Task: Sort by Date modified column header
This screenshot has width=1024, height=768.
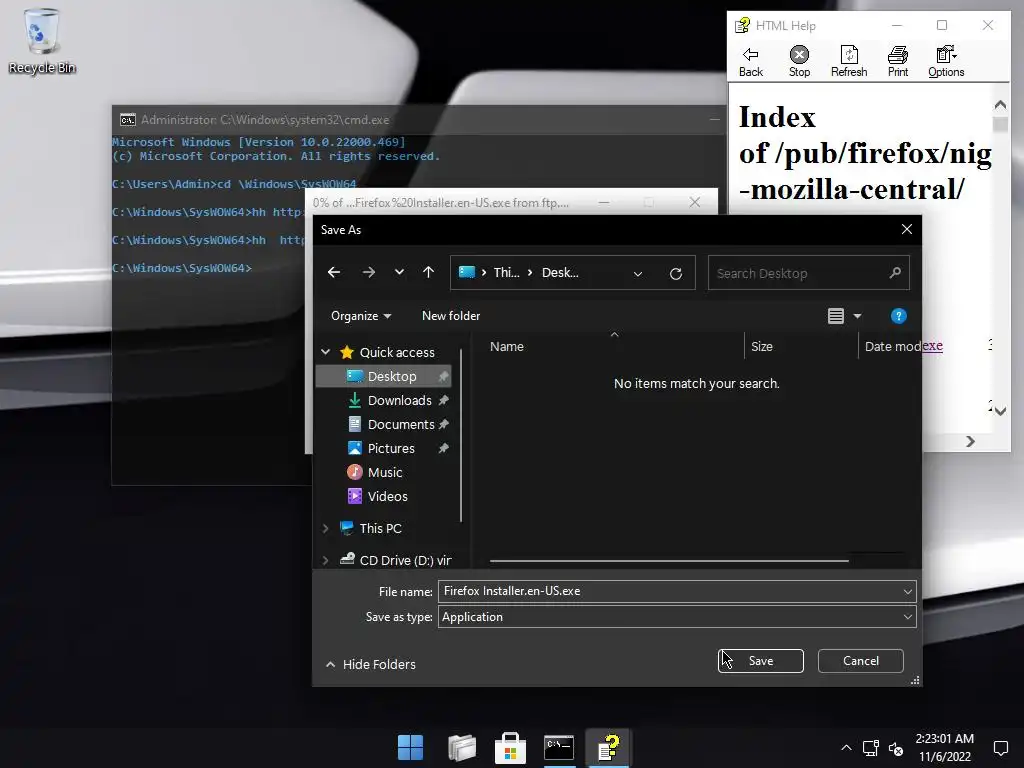Action: [x=893, y=347]
